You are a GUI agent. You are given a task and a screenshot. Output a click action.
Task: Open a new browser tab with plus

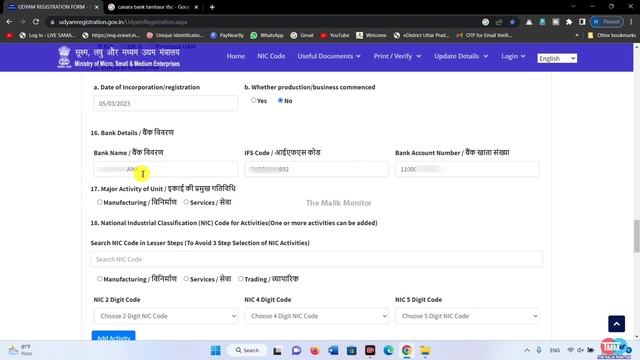212,7
